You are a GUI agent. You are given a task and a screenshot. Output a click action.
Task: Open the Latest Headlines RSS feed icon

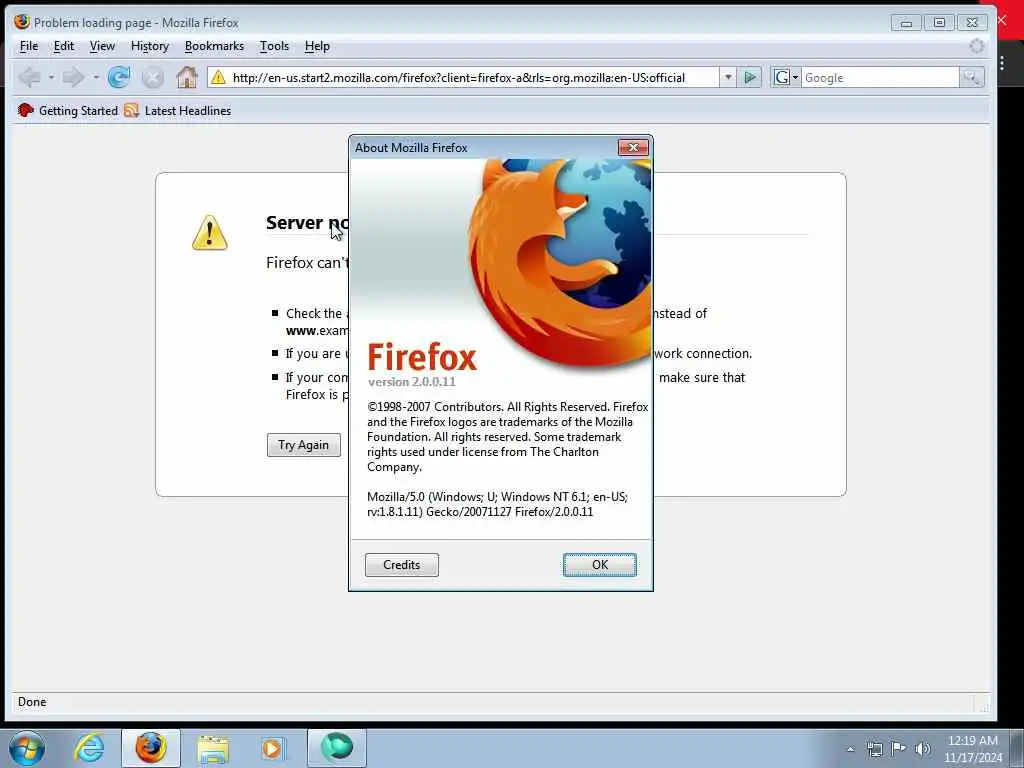tap(131, 110)
